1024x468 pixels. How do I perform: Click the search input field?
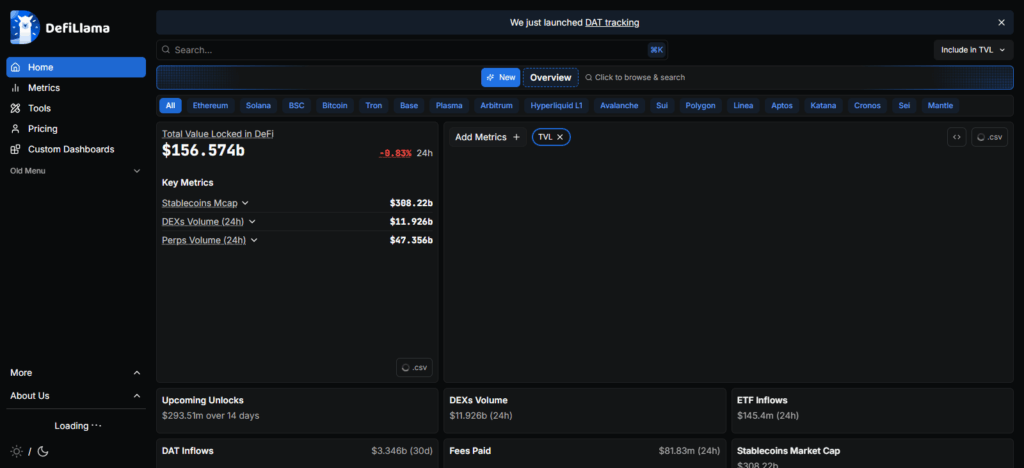tap(400, 50)
